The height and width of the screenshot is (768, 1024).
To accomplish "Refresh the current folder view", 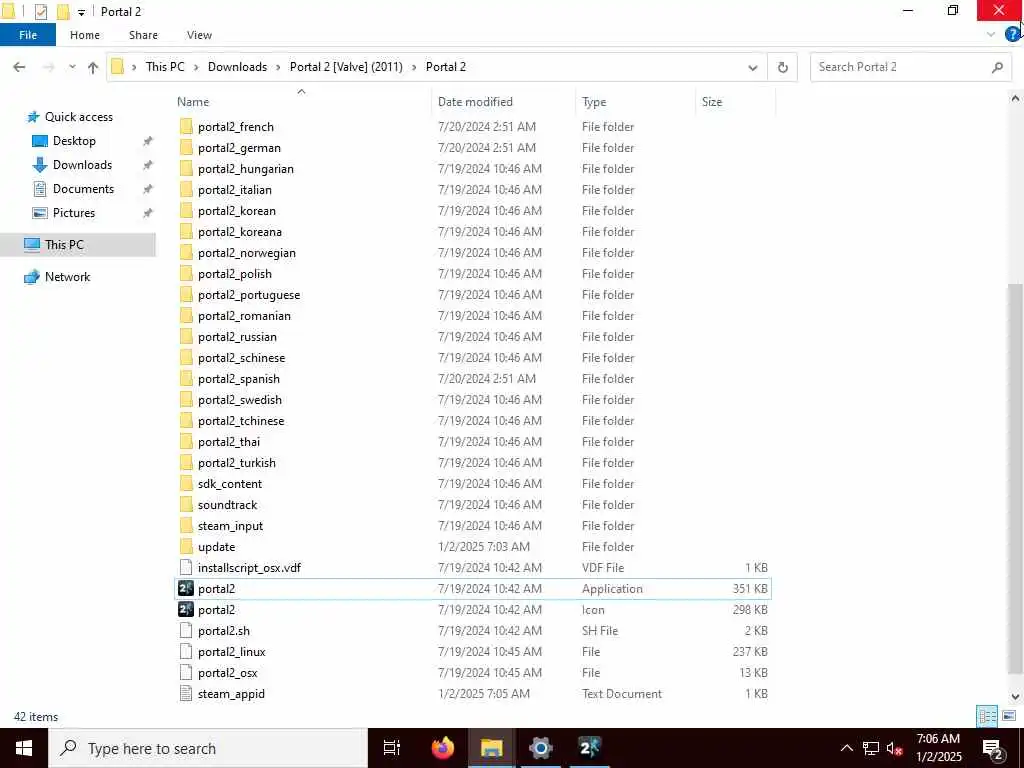I will (782, 67).
